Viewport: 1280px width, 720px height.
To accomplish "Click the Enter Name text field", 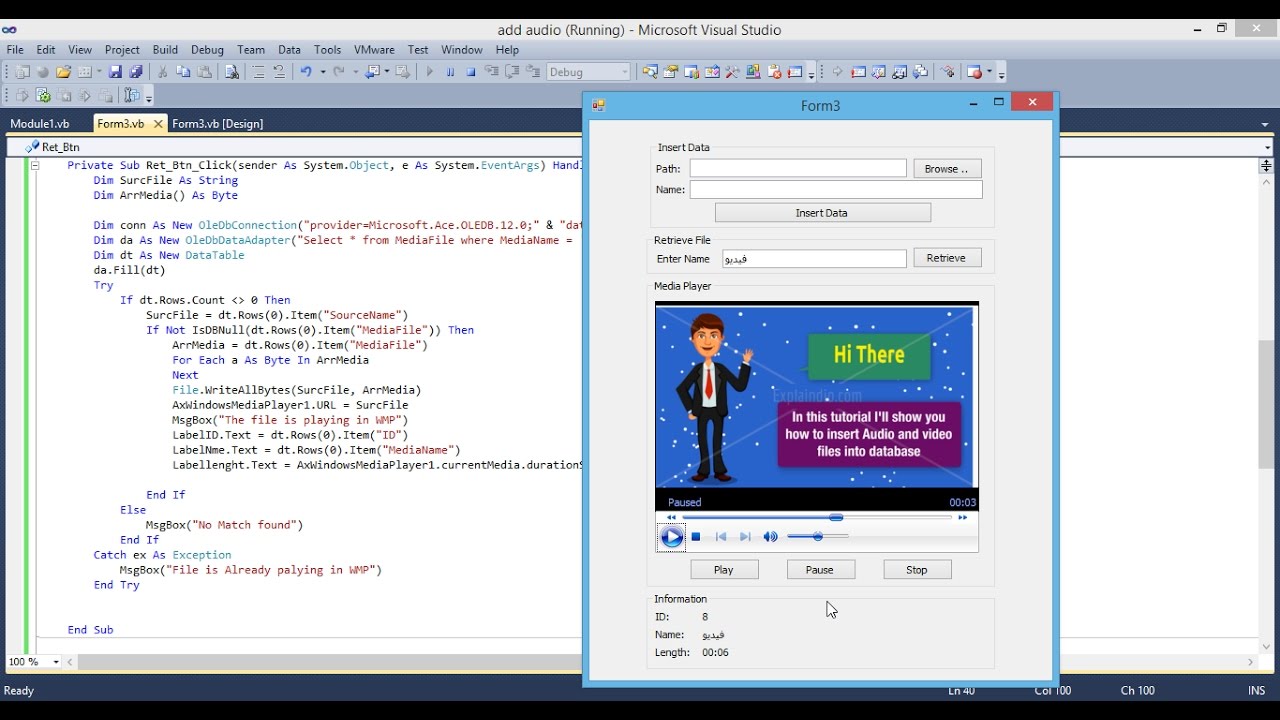I will pyautogui.click(x=814, y=259).
